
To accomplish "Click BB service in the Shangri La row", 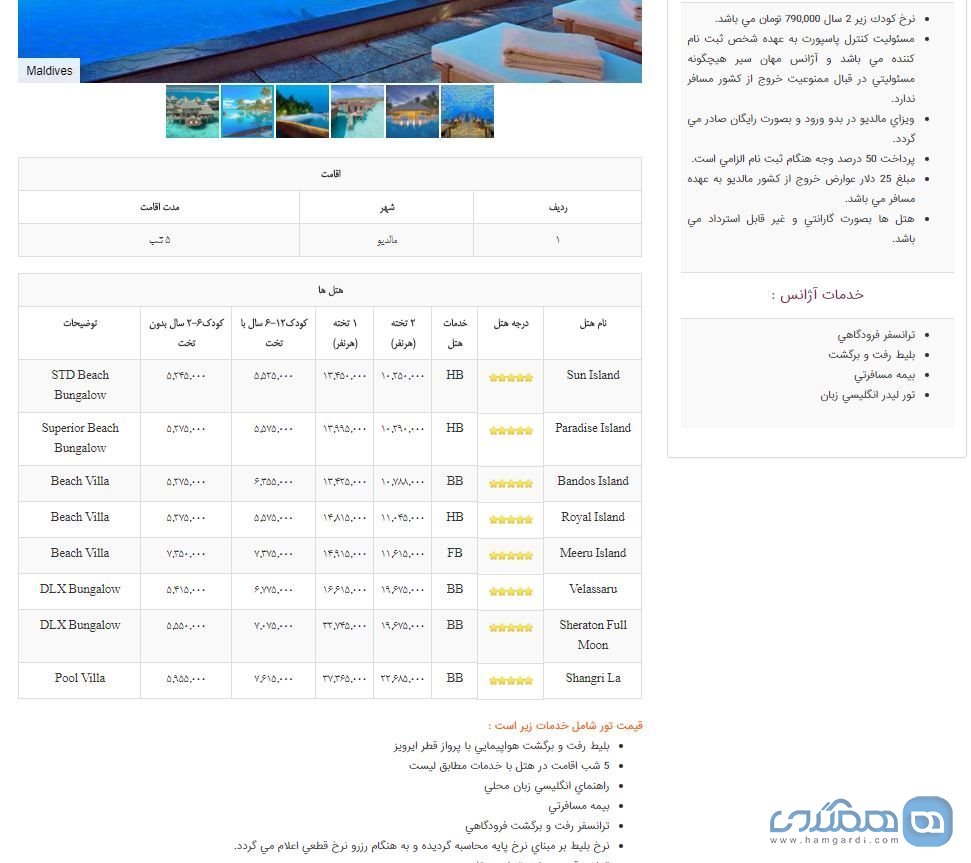I will (455, 679).
